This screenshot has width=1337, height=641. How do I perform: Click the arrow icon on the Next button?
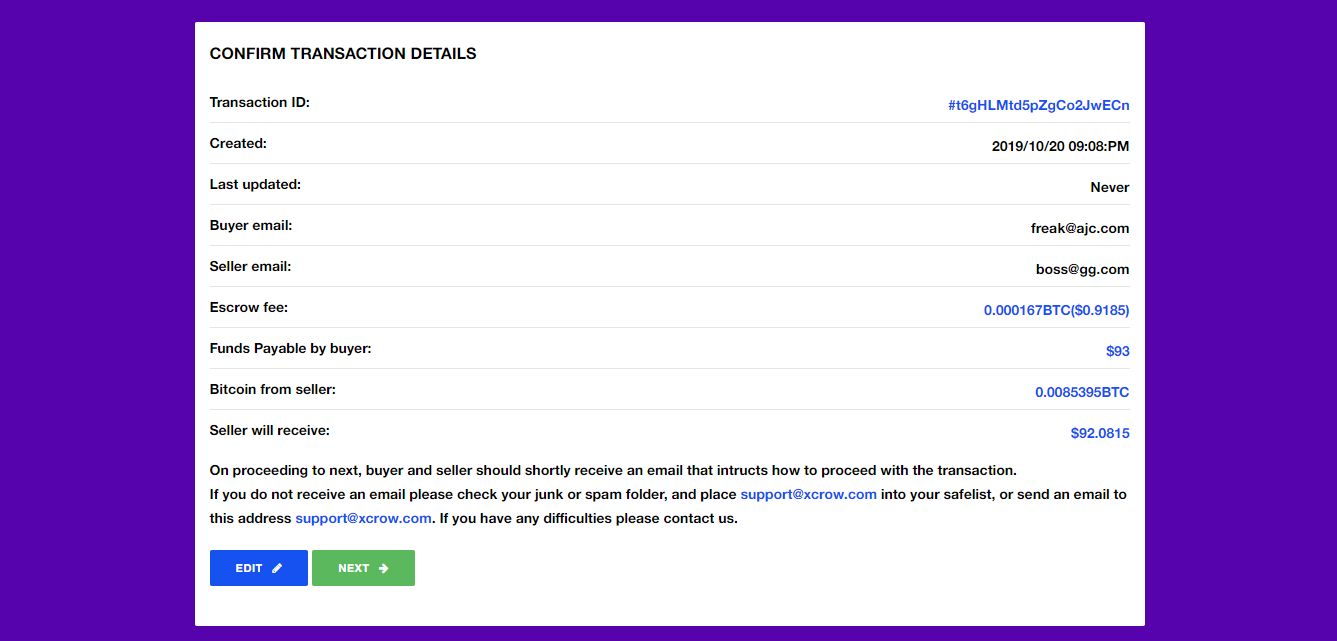click(x=383, y=568)
